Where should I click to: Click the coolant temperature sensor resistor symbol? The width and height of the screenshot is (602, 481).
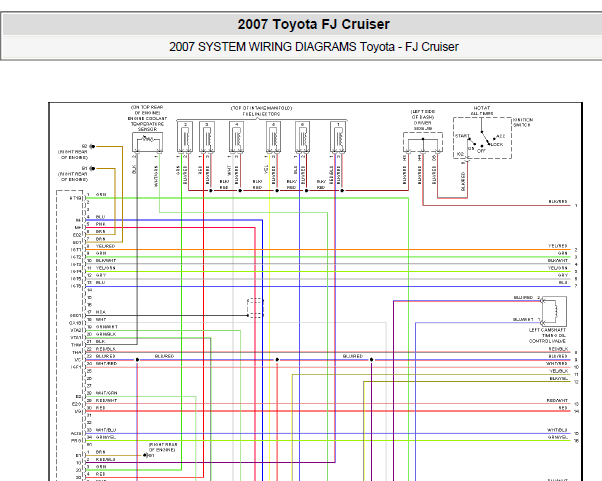coord(147,139)
